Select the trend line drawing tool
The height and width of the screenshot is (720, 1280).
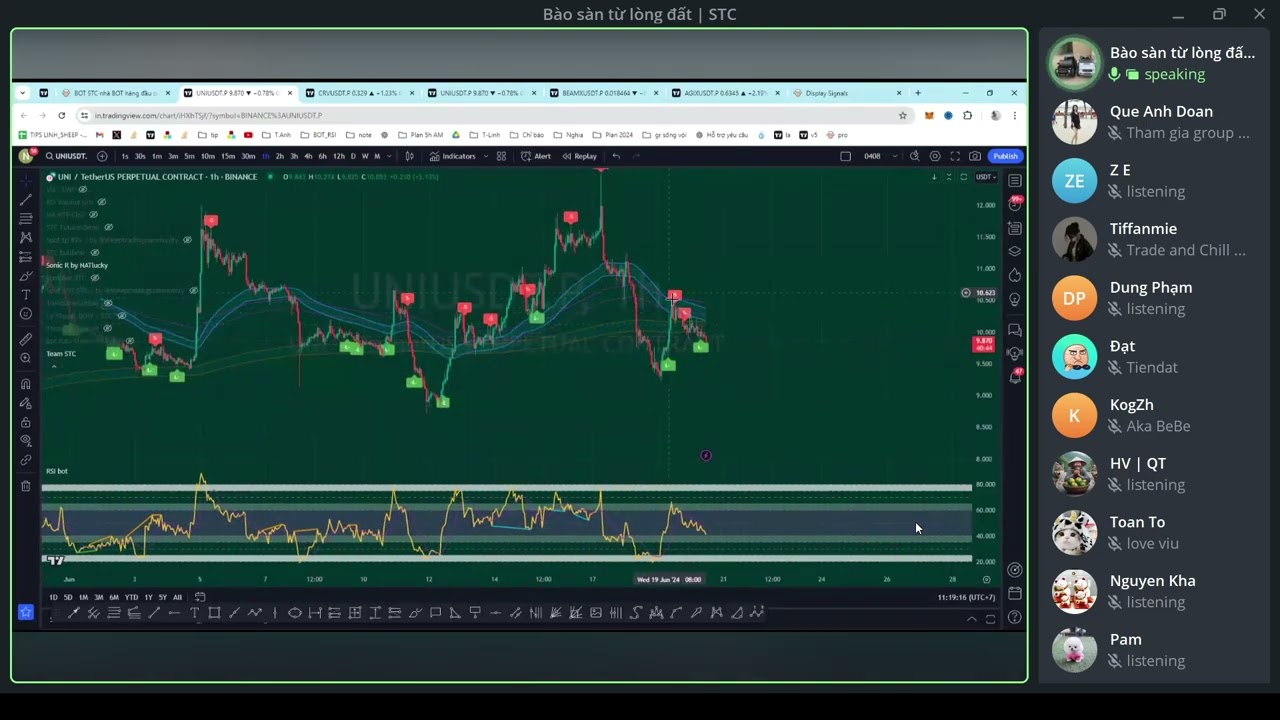point(26,199)
